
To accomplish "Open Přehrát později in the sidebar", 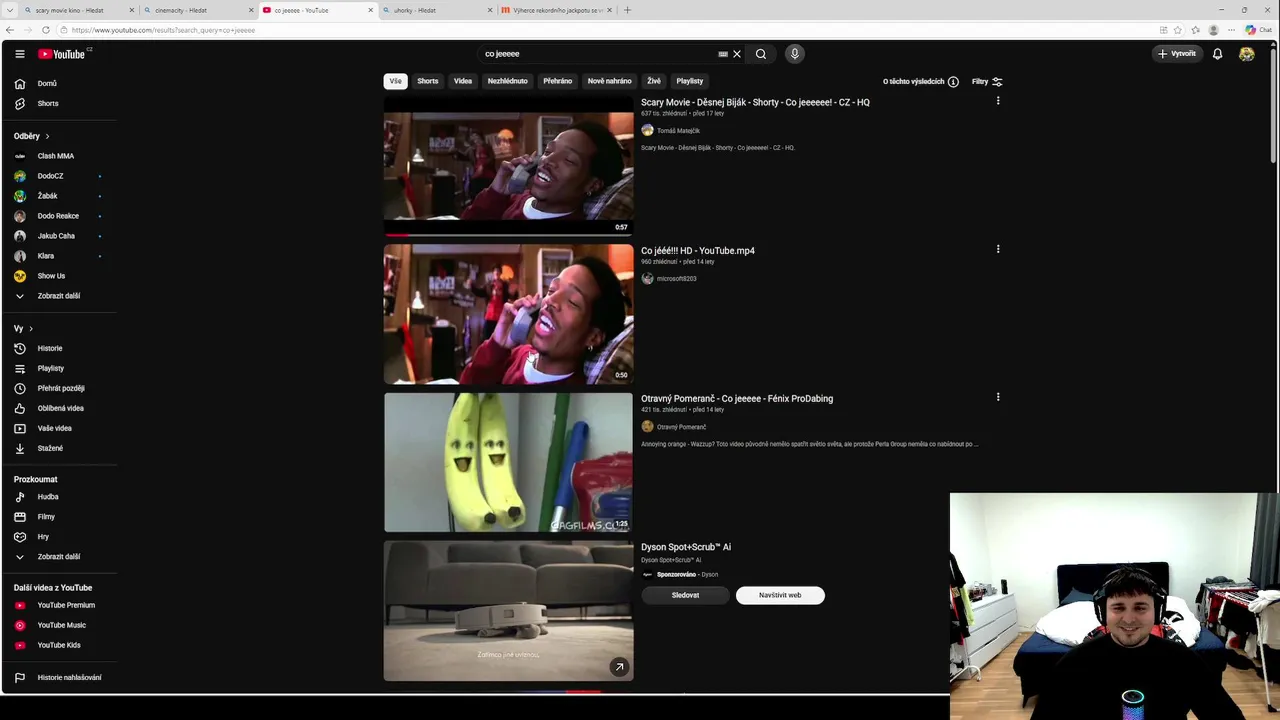I will click(x=59, y=388).
